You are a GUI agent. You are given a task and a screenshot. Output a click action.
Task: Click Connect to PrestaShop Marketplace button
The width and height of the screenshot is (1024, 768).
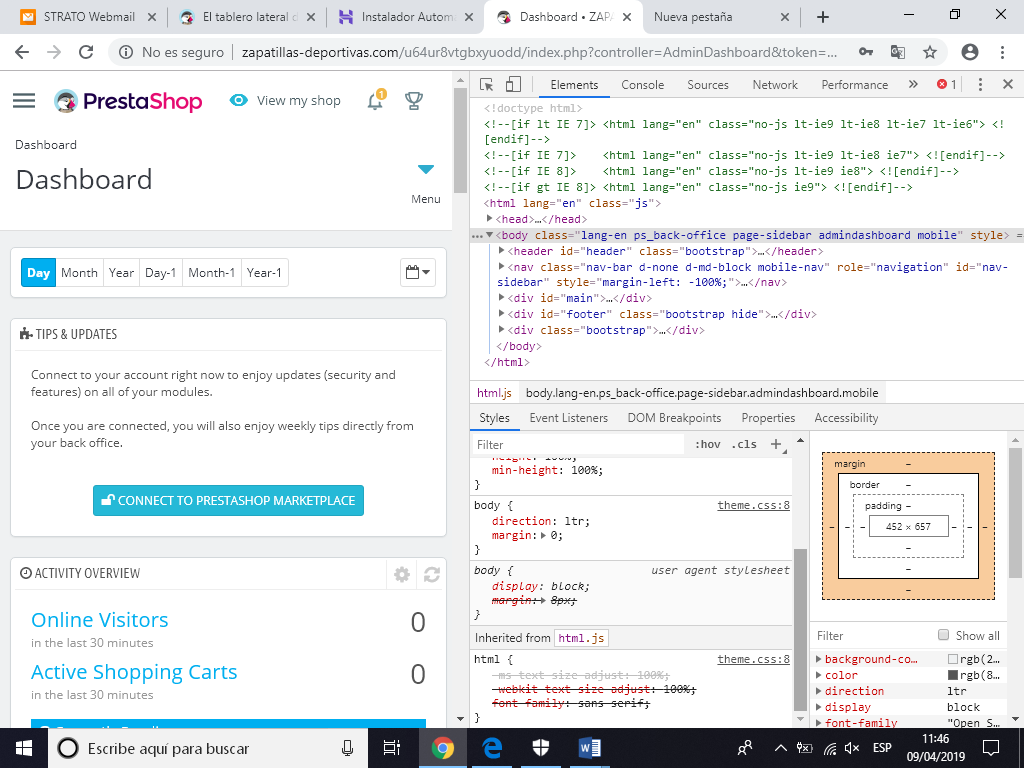click(228, 500)
